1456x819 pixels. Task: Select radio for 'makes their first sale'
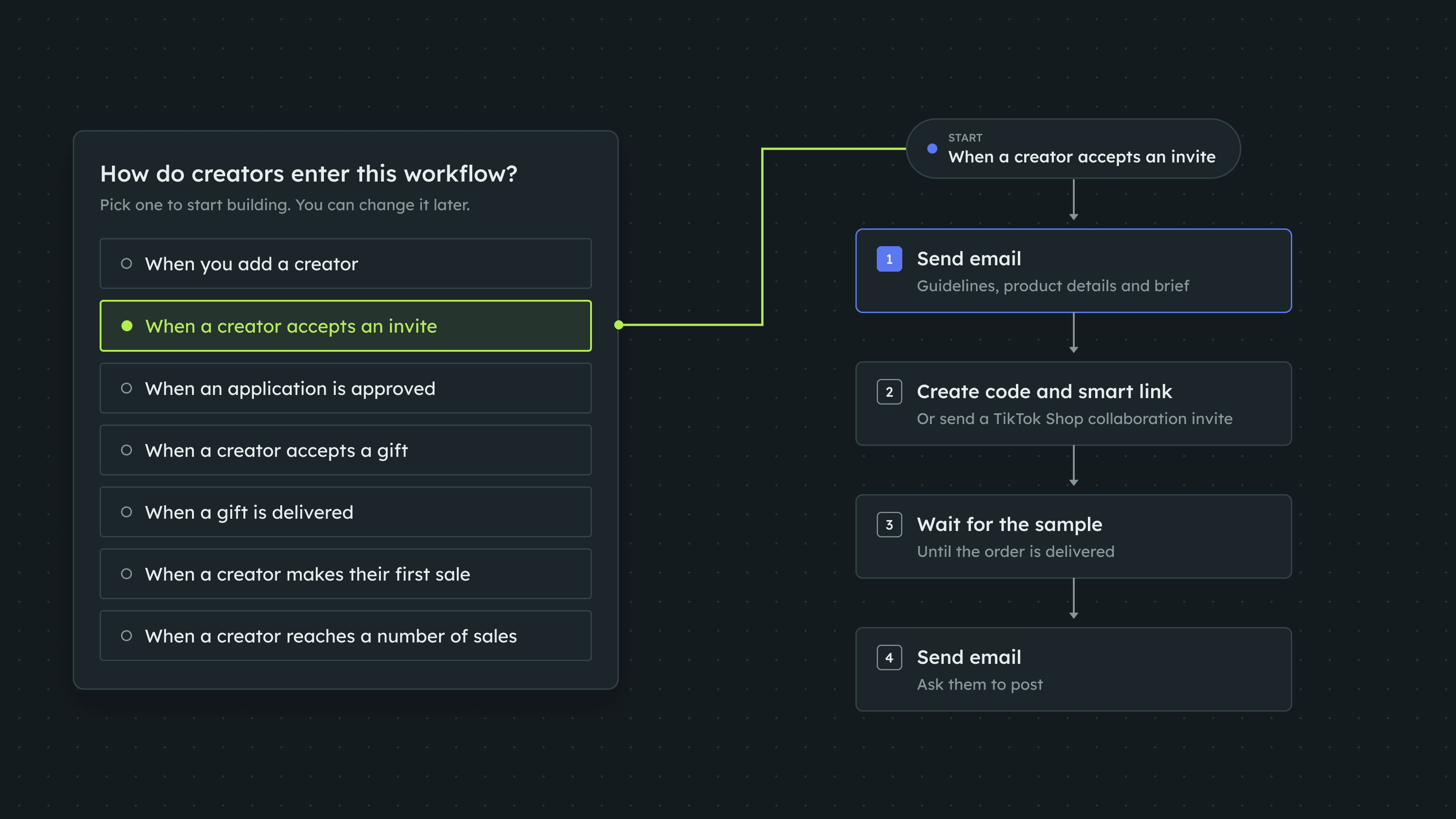(126, 574)
